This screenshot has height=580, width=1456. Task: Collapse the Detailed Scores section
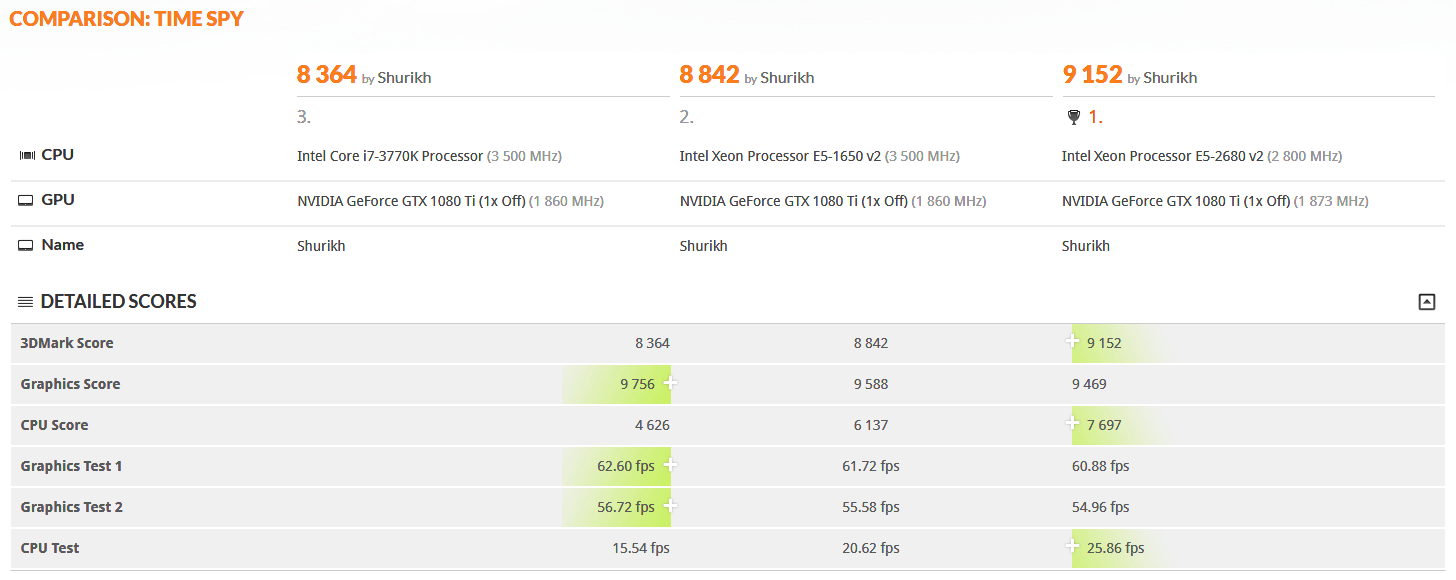[x=1427, y=302]
